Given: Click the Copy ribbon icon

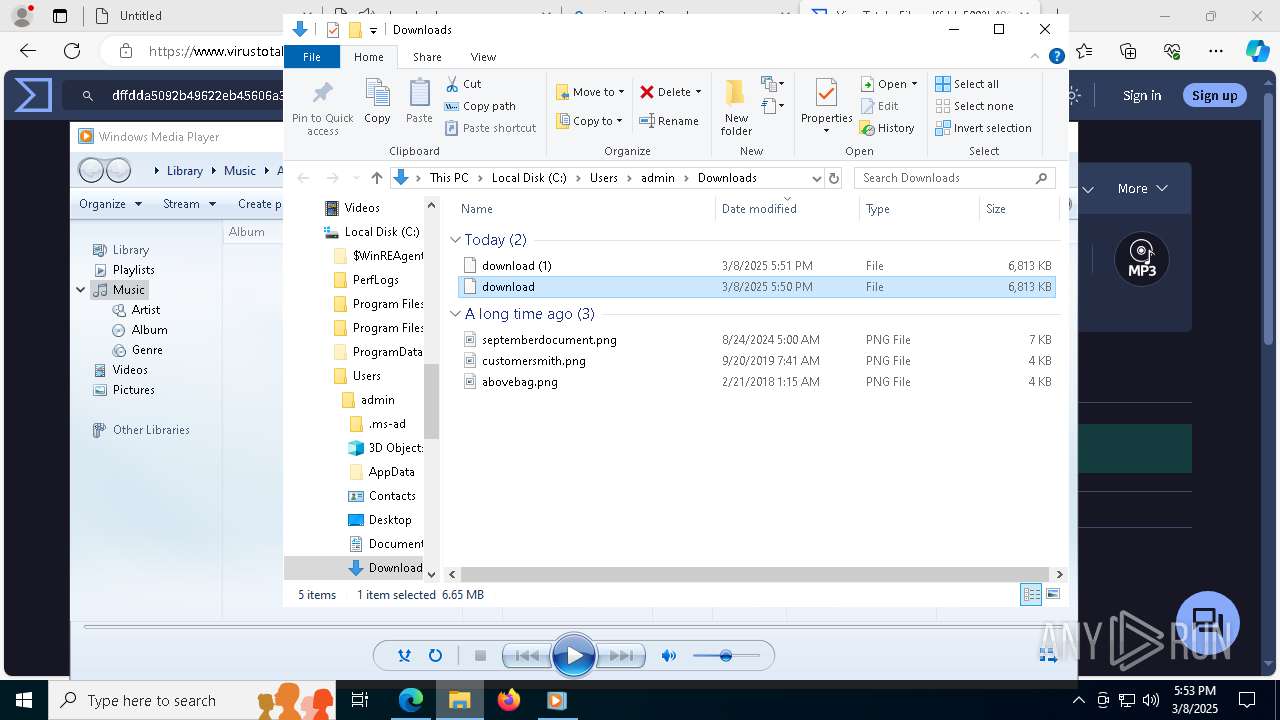Looking at the screenshot, I should (377, 101).
